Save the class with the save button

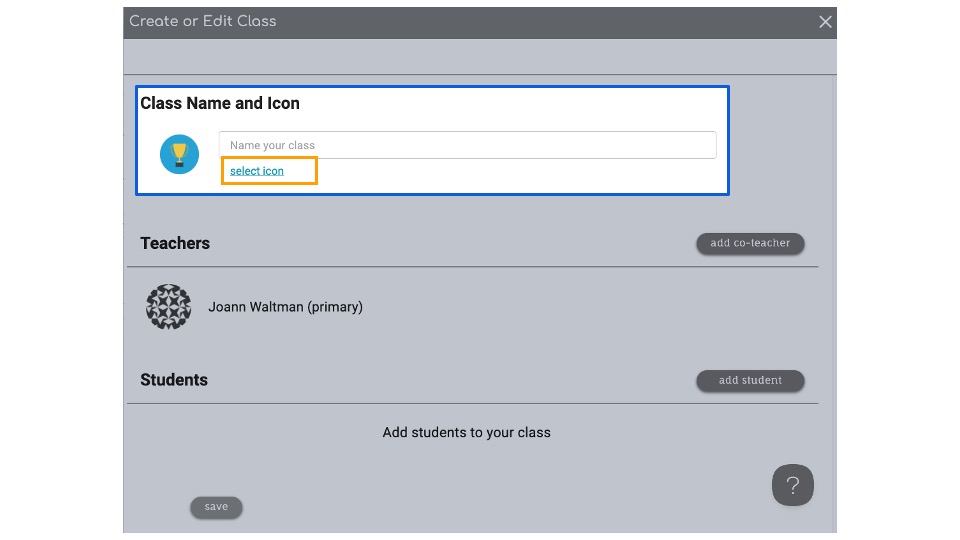(x=216, y=507)
